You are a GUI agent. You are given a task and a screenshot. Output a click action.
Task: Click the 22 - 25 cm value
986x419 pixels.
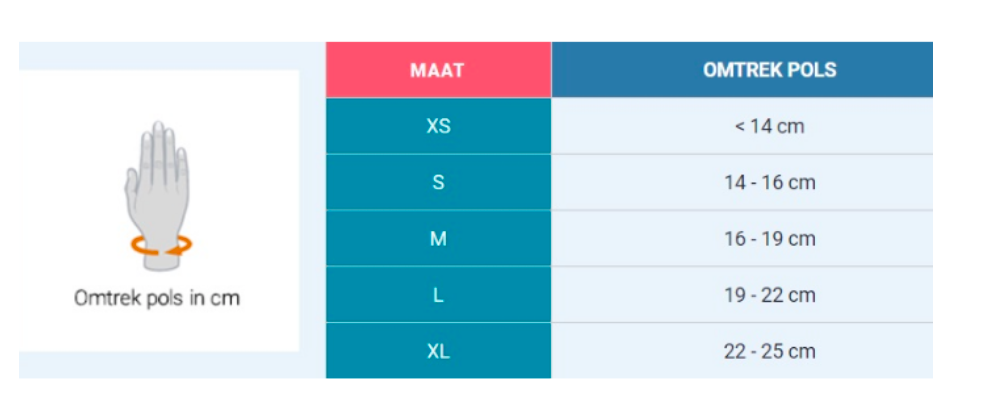pos(770,351)
